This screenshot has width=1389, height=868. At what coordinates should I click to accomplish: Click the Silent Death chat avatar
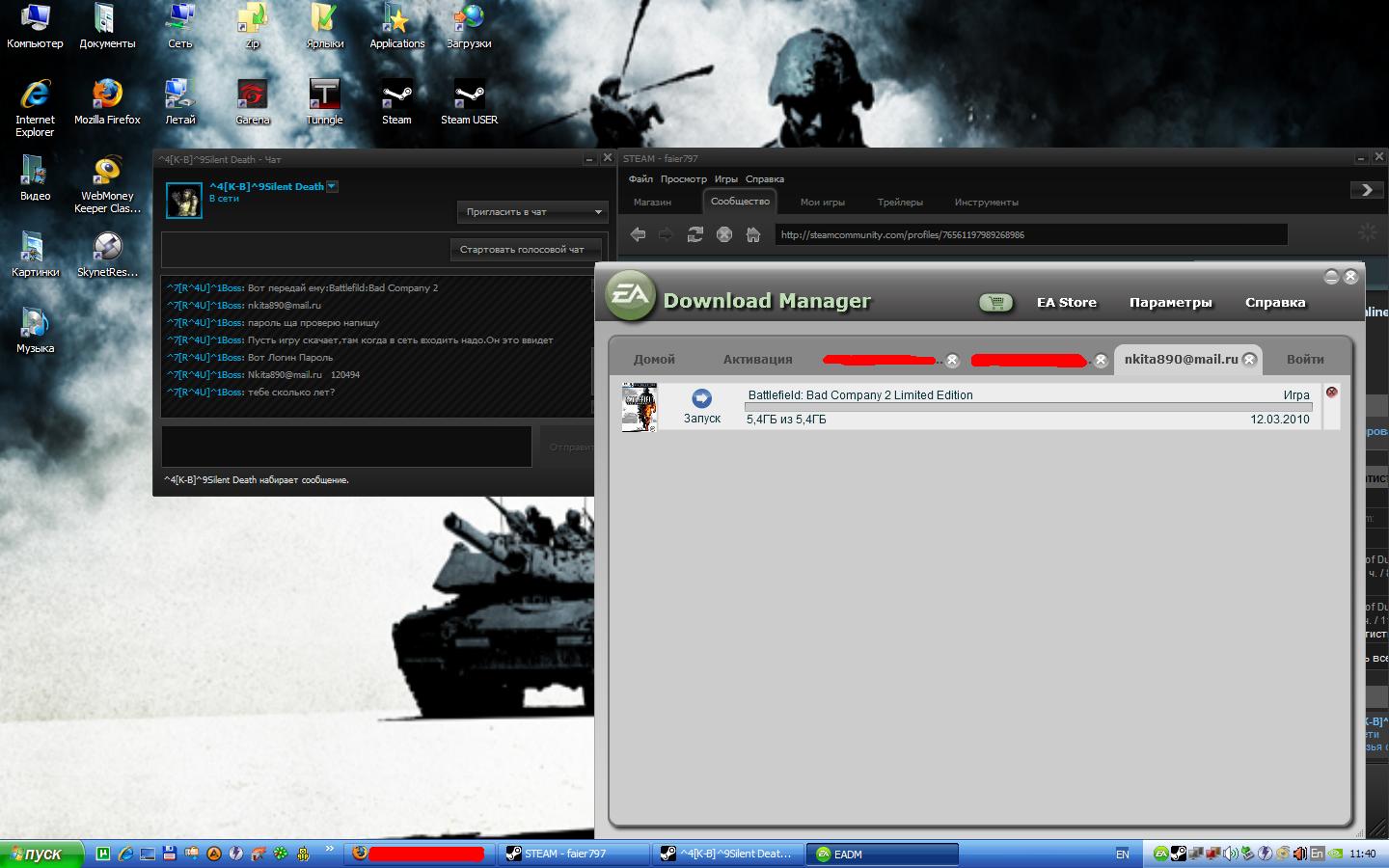183,200
